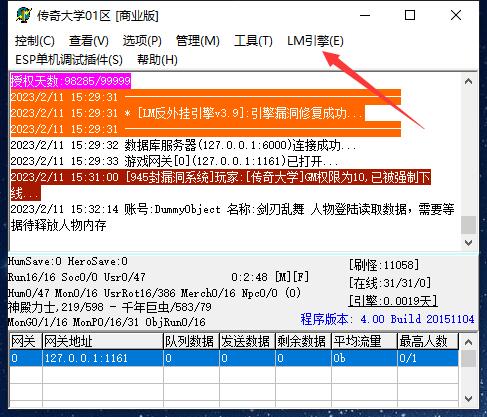This screenshot has height=417, width=487.
Task: Click the HumSave:0 HeroSave:0 status line
Action: tap(68, 261)
